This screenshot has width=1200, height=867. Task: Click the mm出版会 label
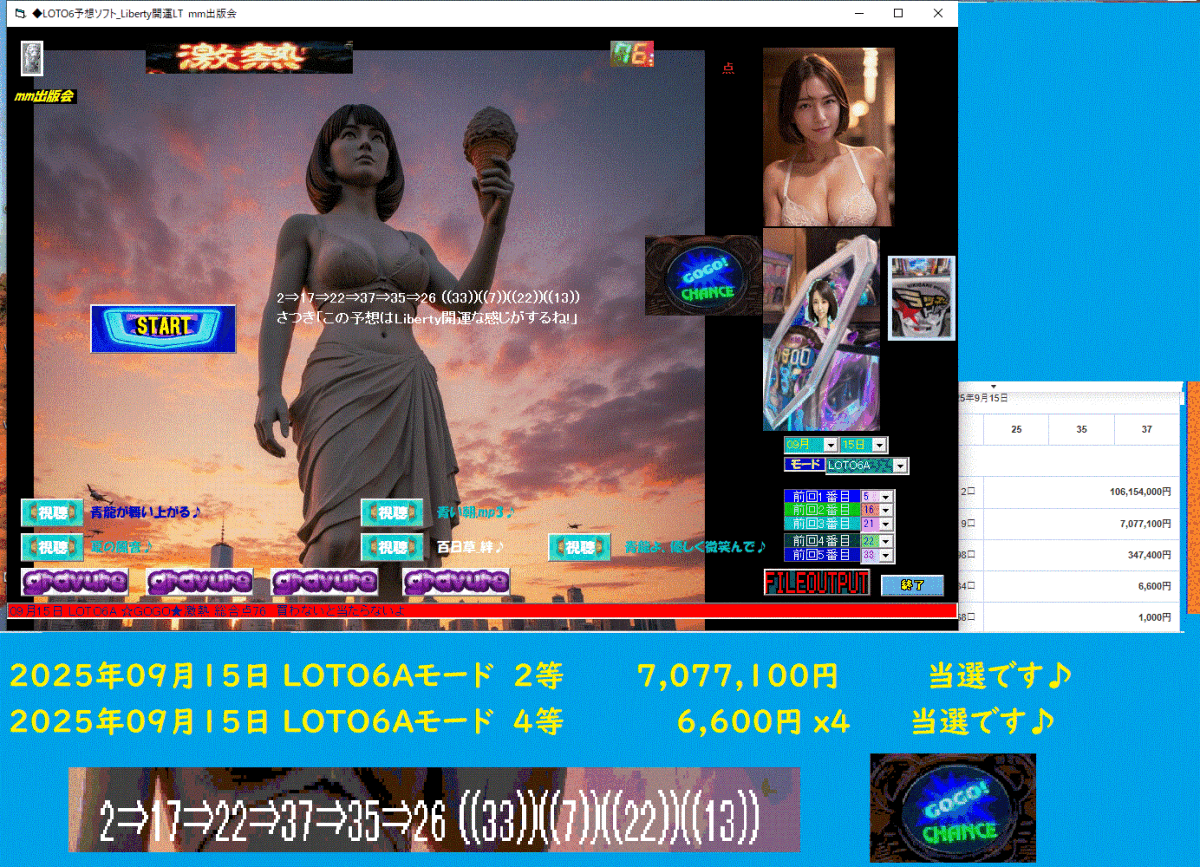(45, 97)
